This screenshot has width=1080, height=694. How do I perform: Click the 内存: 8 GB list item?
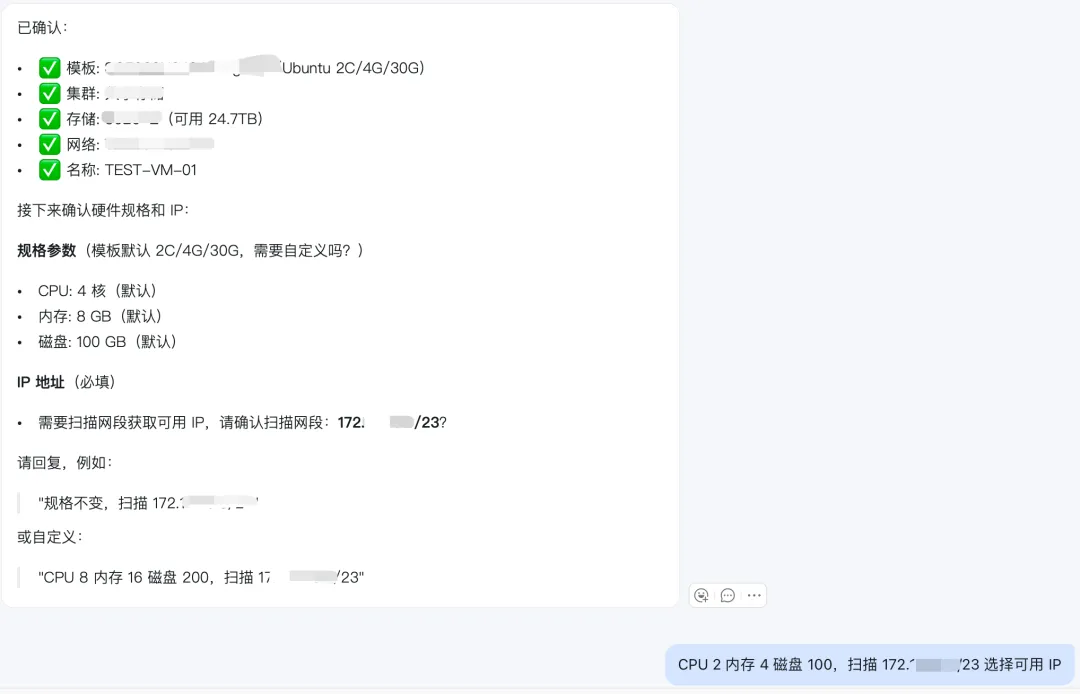(x=100, y=316)
